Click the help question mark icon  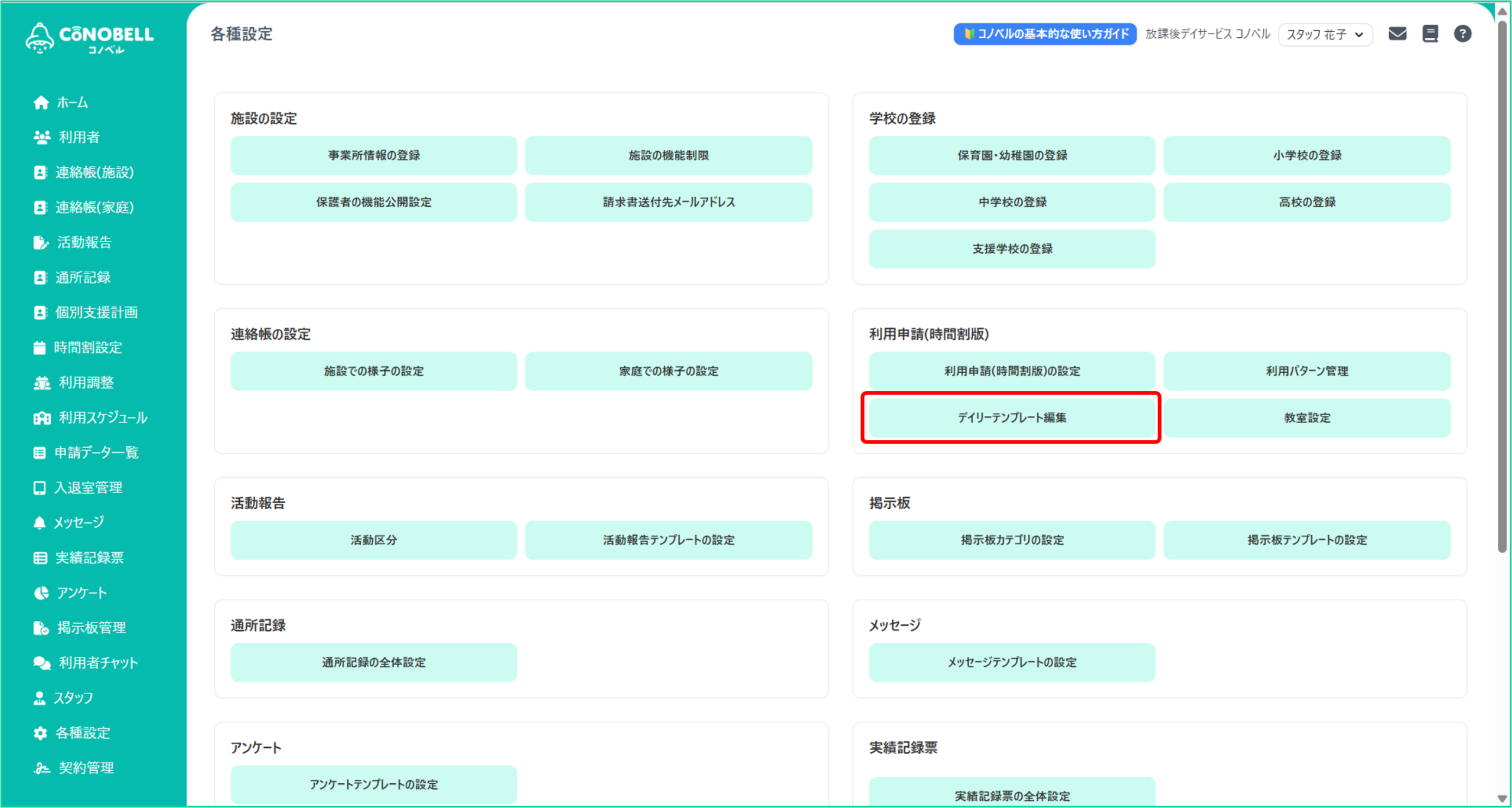coord(1462,34)
